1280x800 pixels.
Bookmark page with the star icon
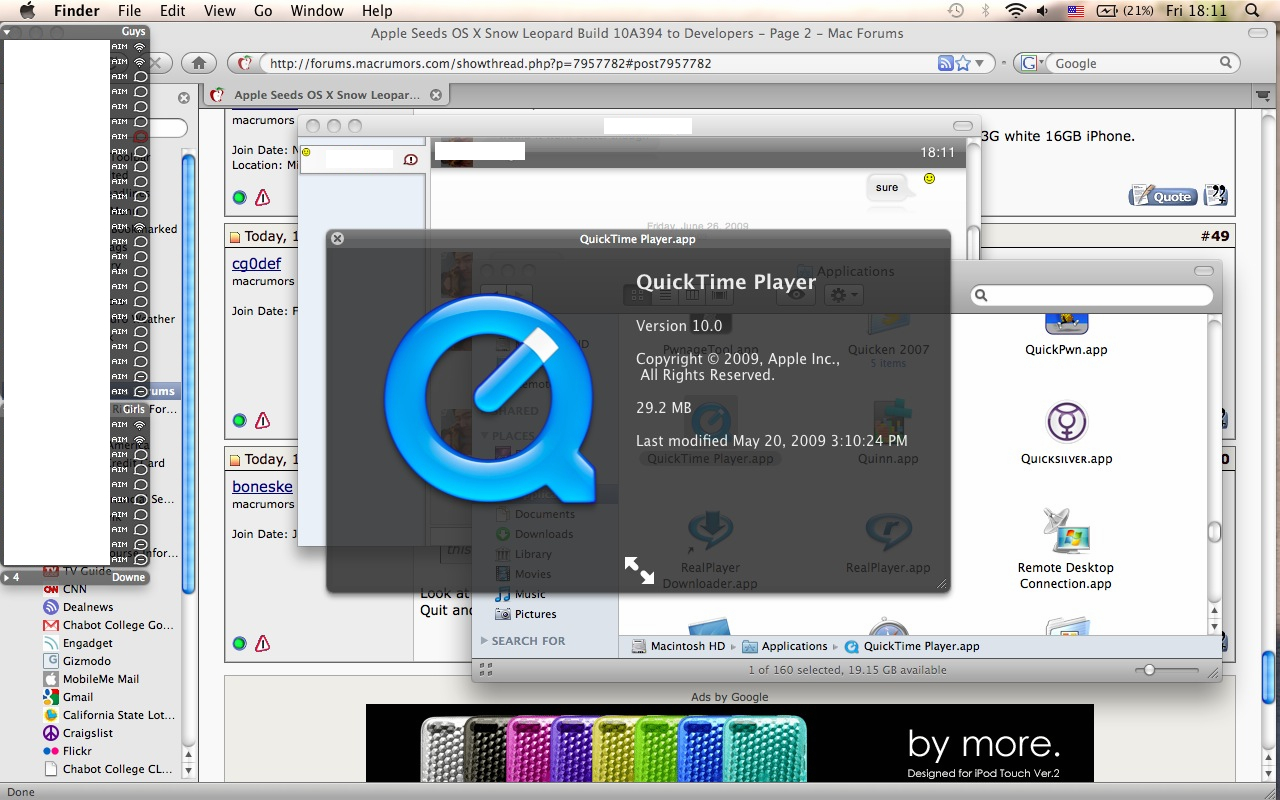pos(963,63)
